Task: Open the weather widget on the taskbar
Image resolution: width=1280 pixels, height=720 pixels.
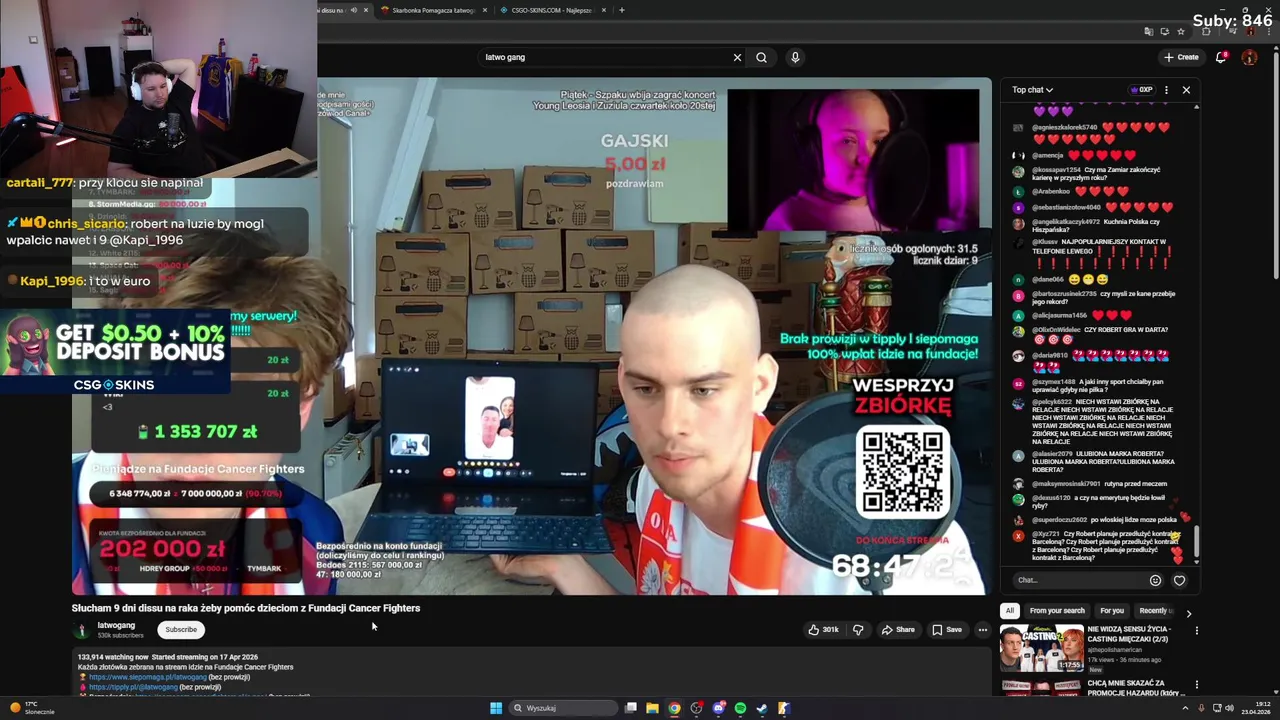Action: 32,708
